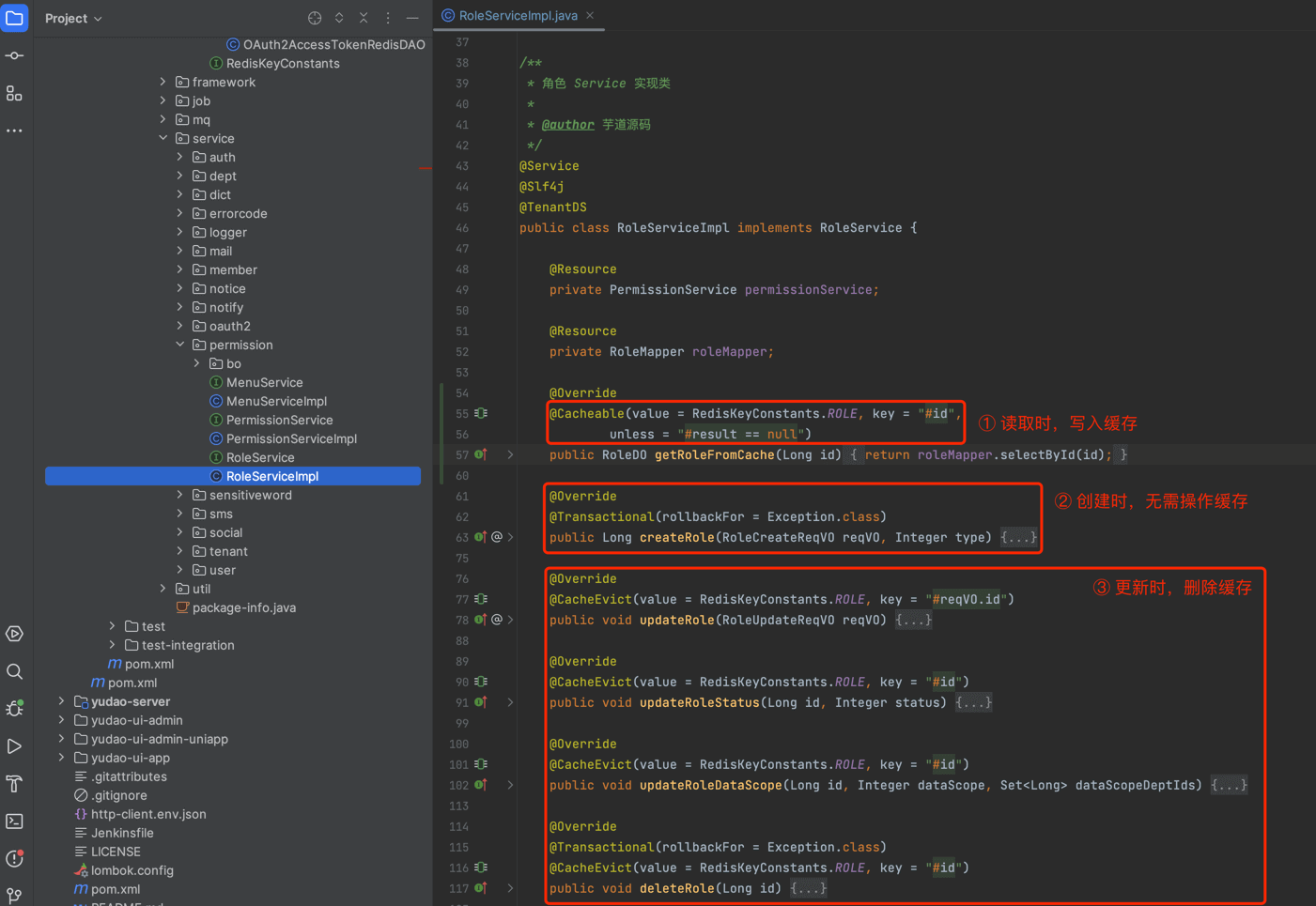Expand the auth package
1316x906 pixels.
pyautogui.click(x=179, y=157)
